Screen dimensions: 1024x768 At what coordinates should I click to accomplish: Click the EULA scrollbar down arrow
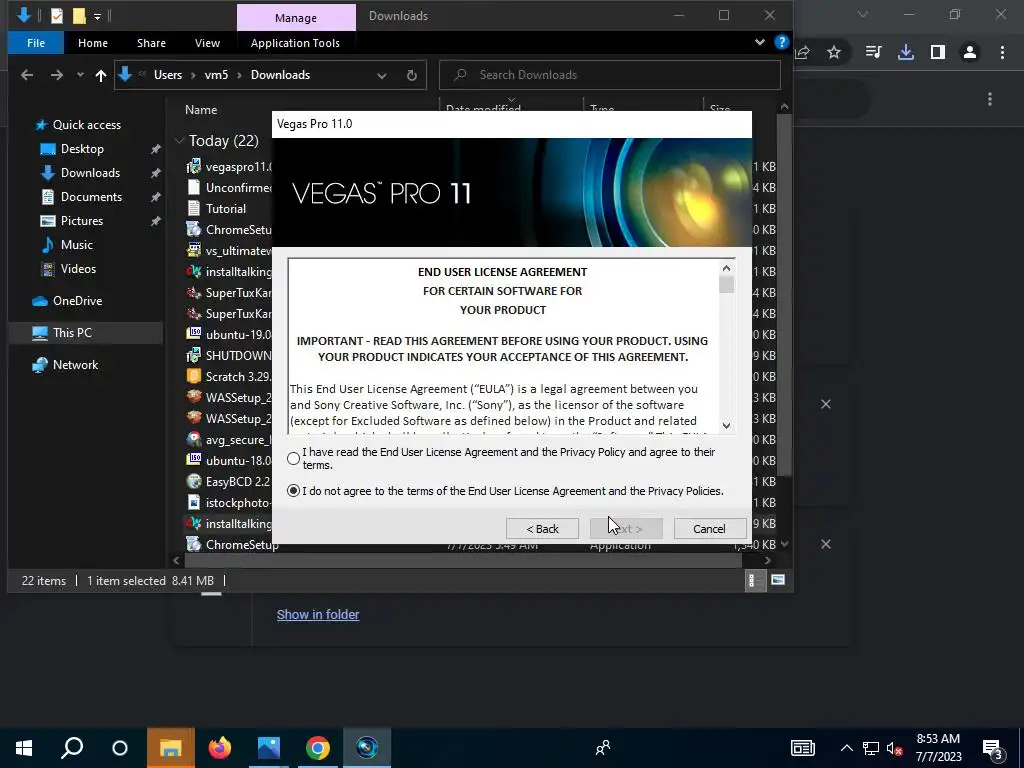pos(726,426)
